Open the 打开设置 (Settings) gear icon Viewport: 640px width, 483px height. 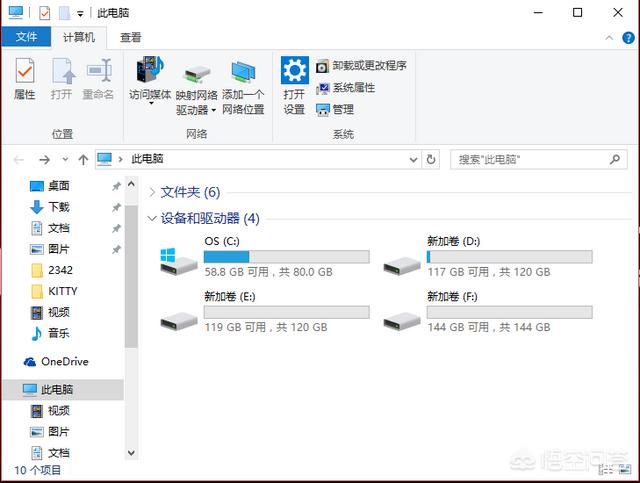pyautogui.click(x=294, y=70)
